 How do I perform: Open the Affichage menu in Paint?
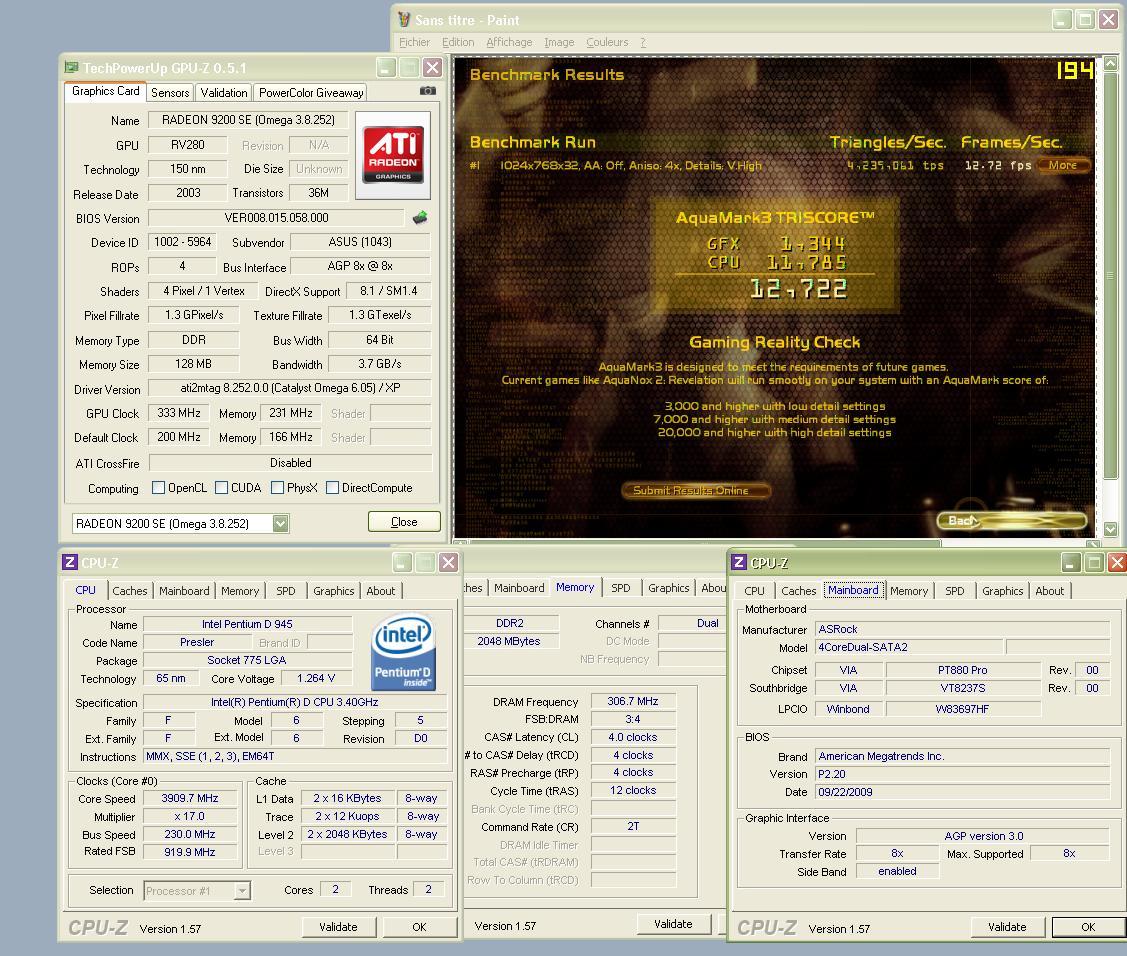[509, 42]
